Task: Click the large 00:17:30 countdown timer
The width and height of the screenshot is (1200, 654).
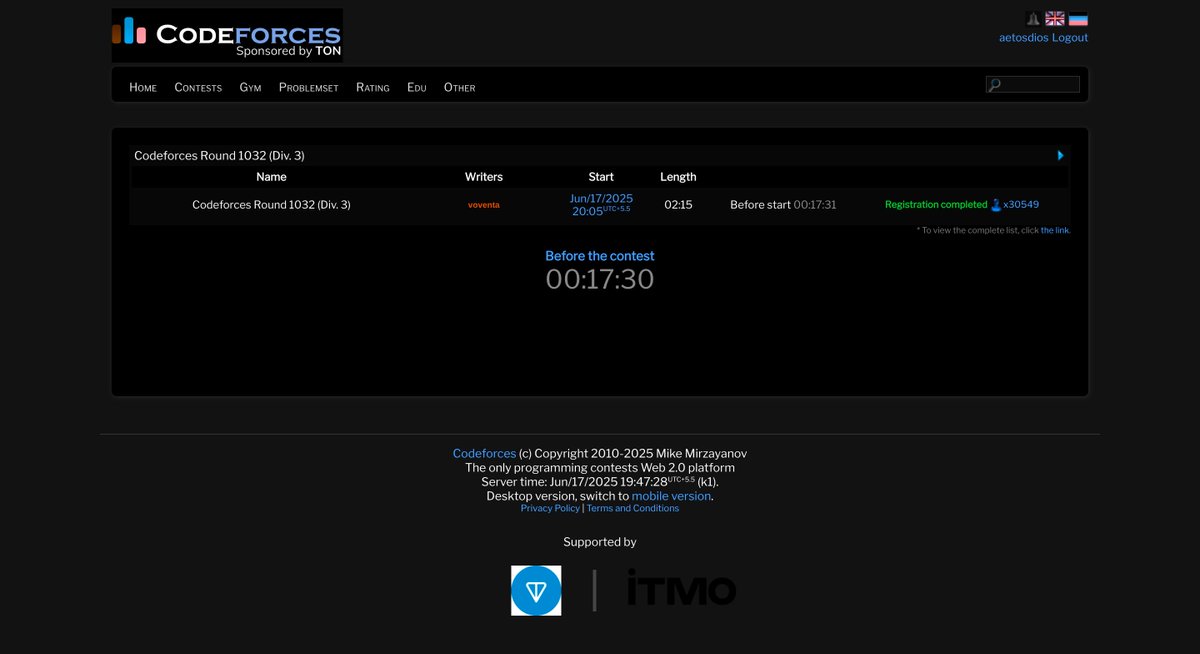Action: coord(600,280)
